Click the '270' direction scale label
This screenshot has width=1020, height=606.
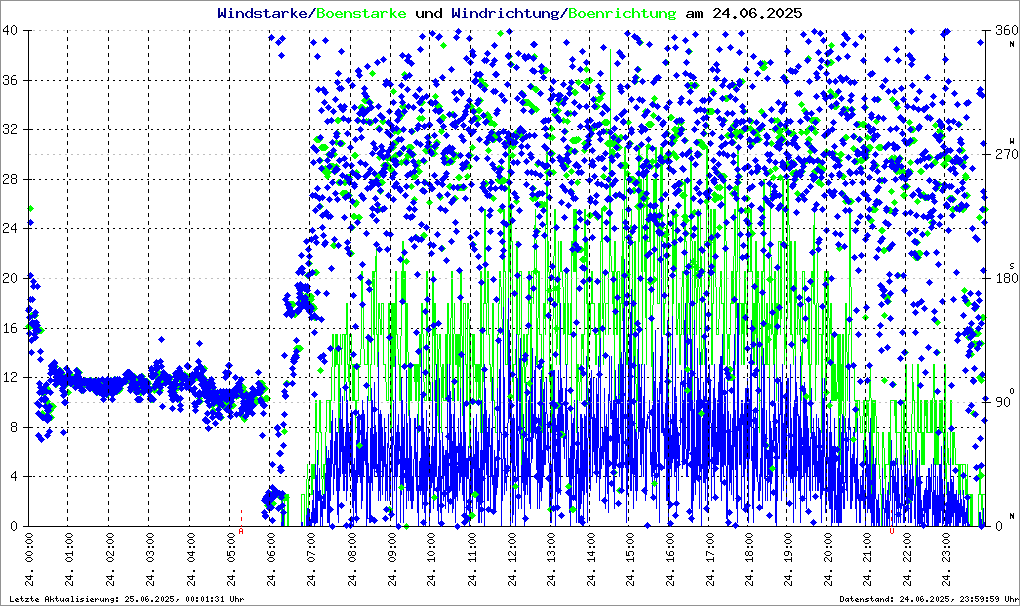click(x=1007, y=155)
